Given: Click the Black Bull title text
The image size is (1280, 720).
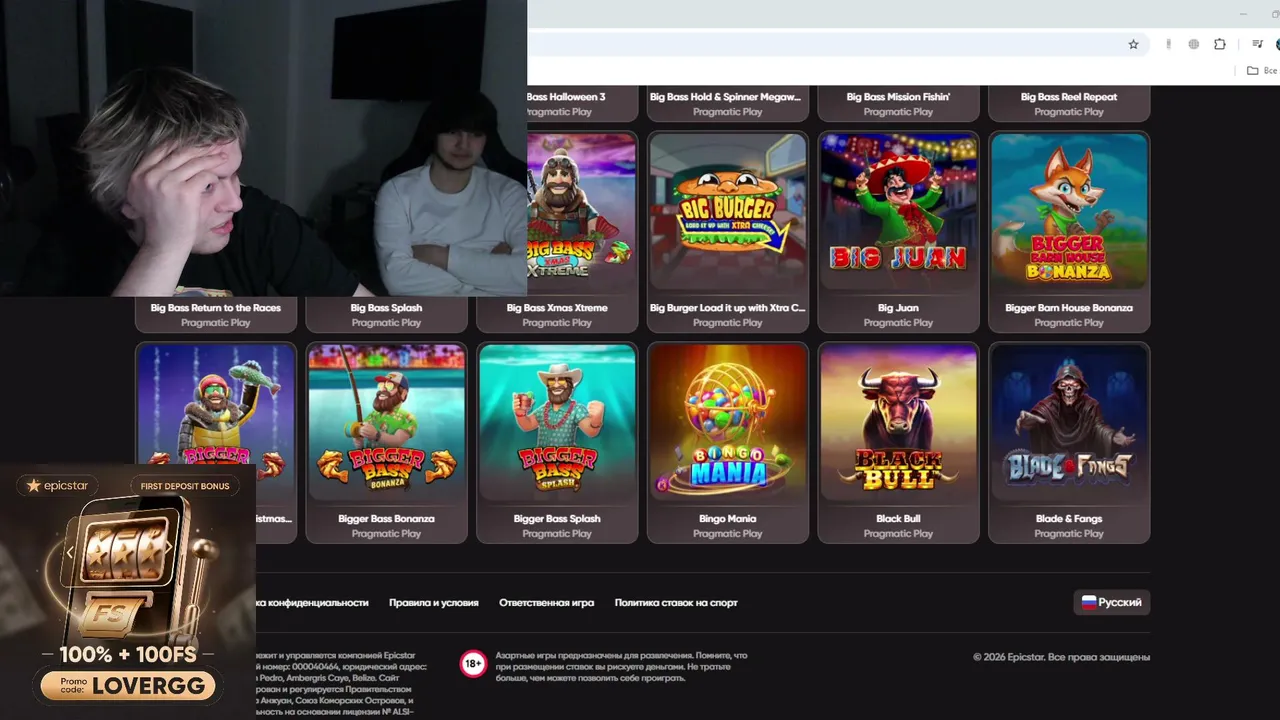Looking at the screenshot, I should (898, 519).
